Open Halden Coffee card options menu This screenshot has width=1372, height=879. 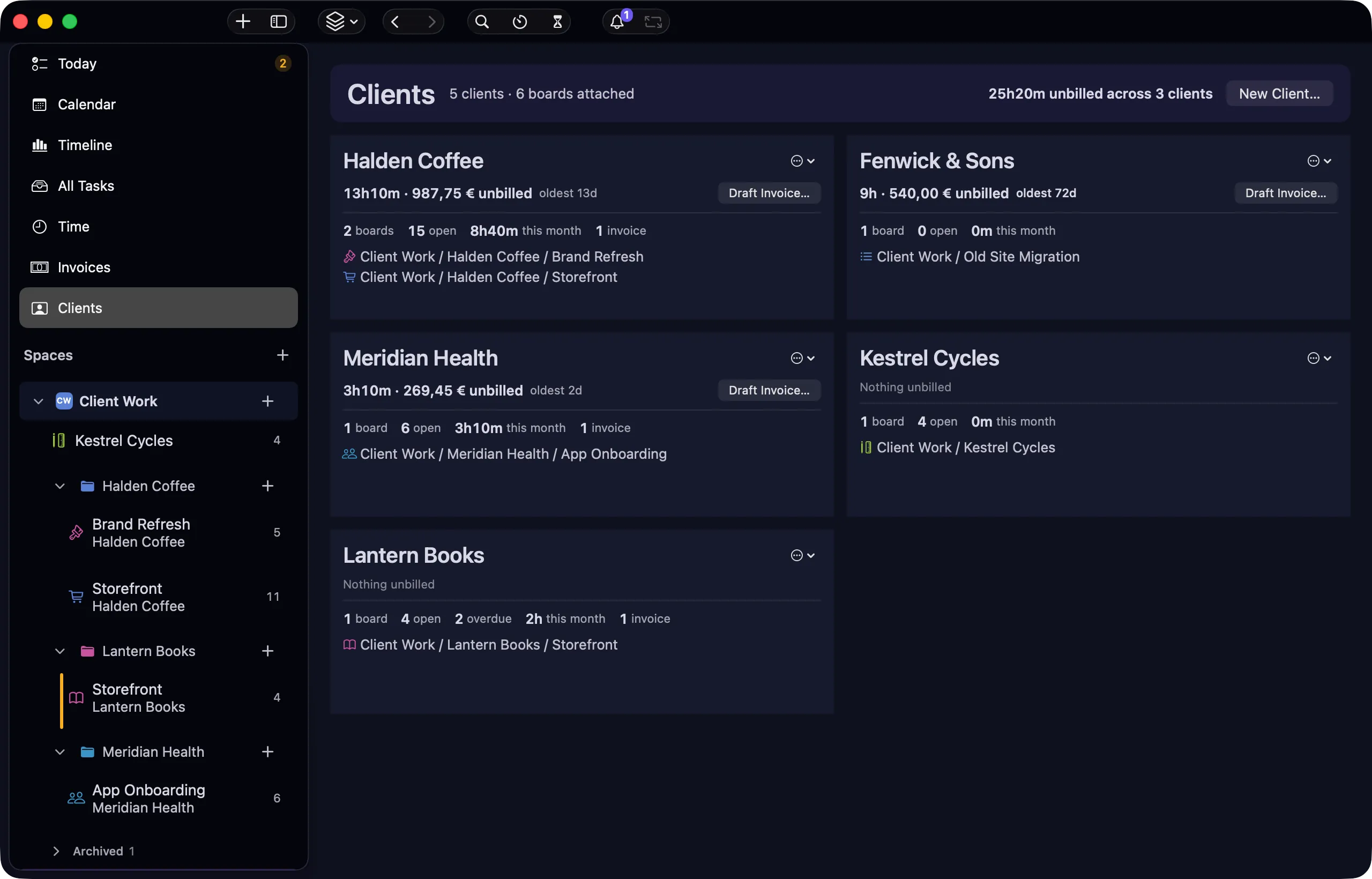click(802, 161)
